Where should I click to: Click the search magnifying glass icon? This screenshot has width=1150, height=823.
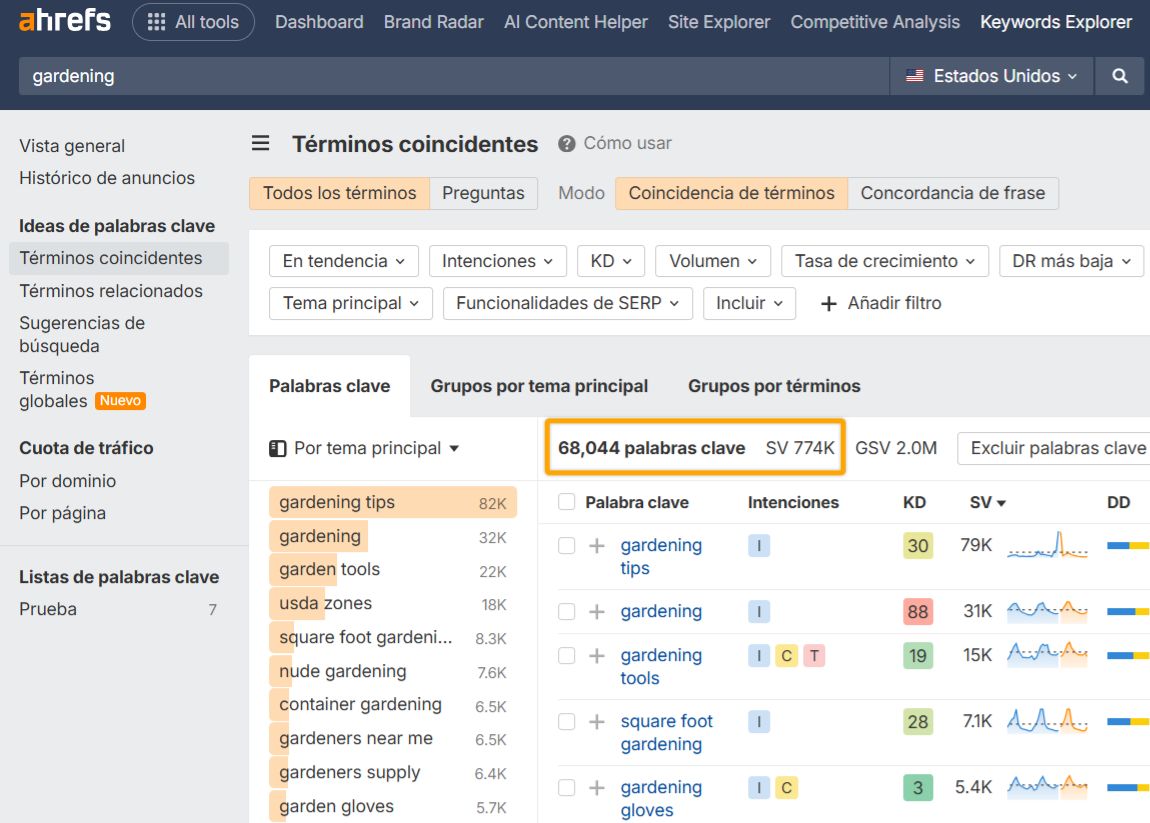[x=1119, y=75]
